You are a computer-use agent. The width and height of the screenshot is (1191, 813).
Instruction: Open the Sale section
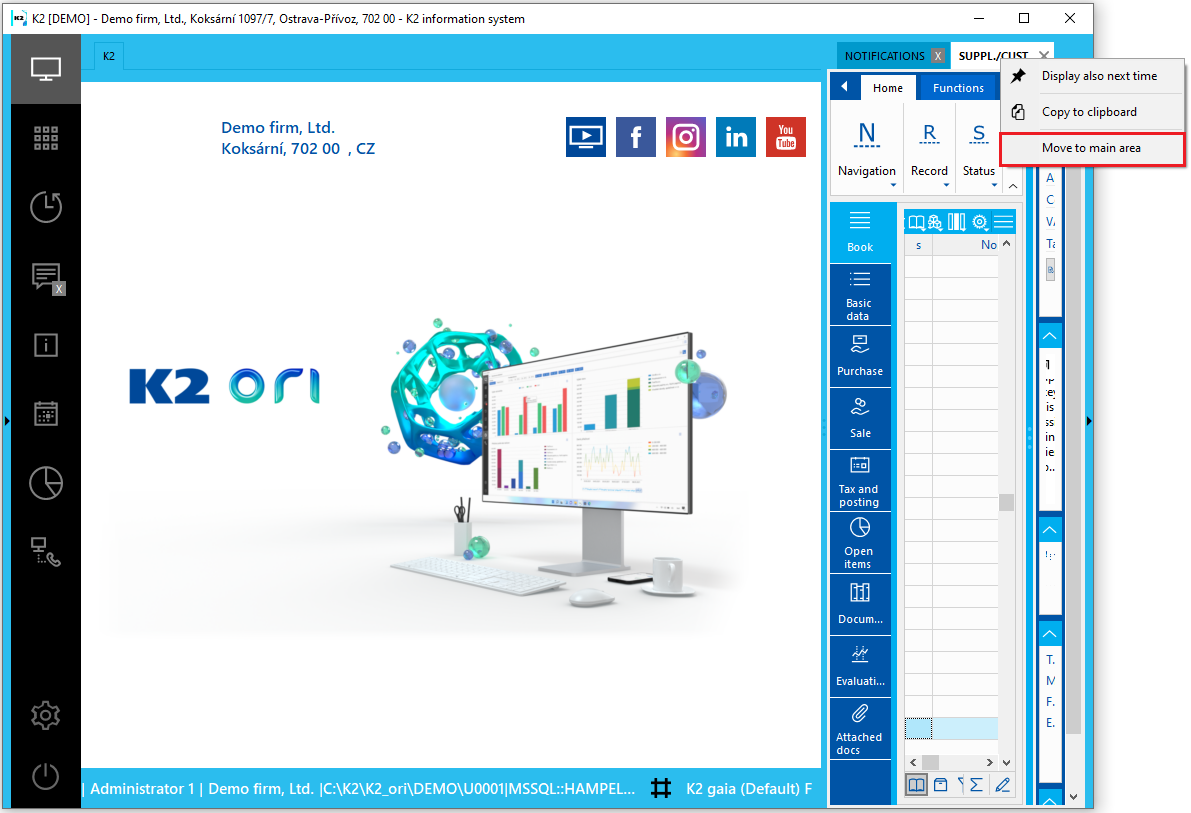860,419
